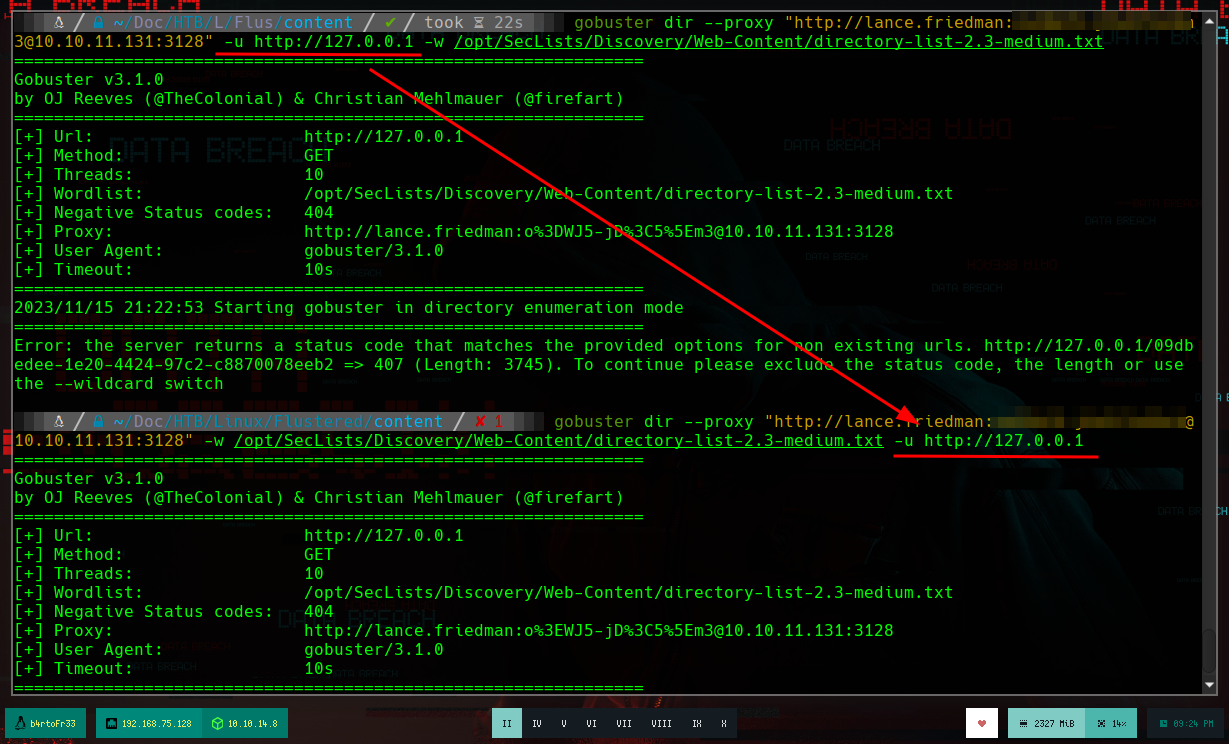Click '-u http://127.0.0.1' in the second command
Viewport: 1229px width, 744px height.
[x=988, y=440]
